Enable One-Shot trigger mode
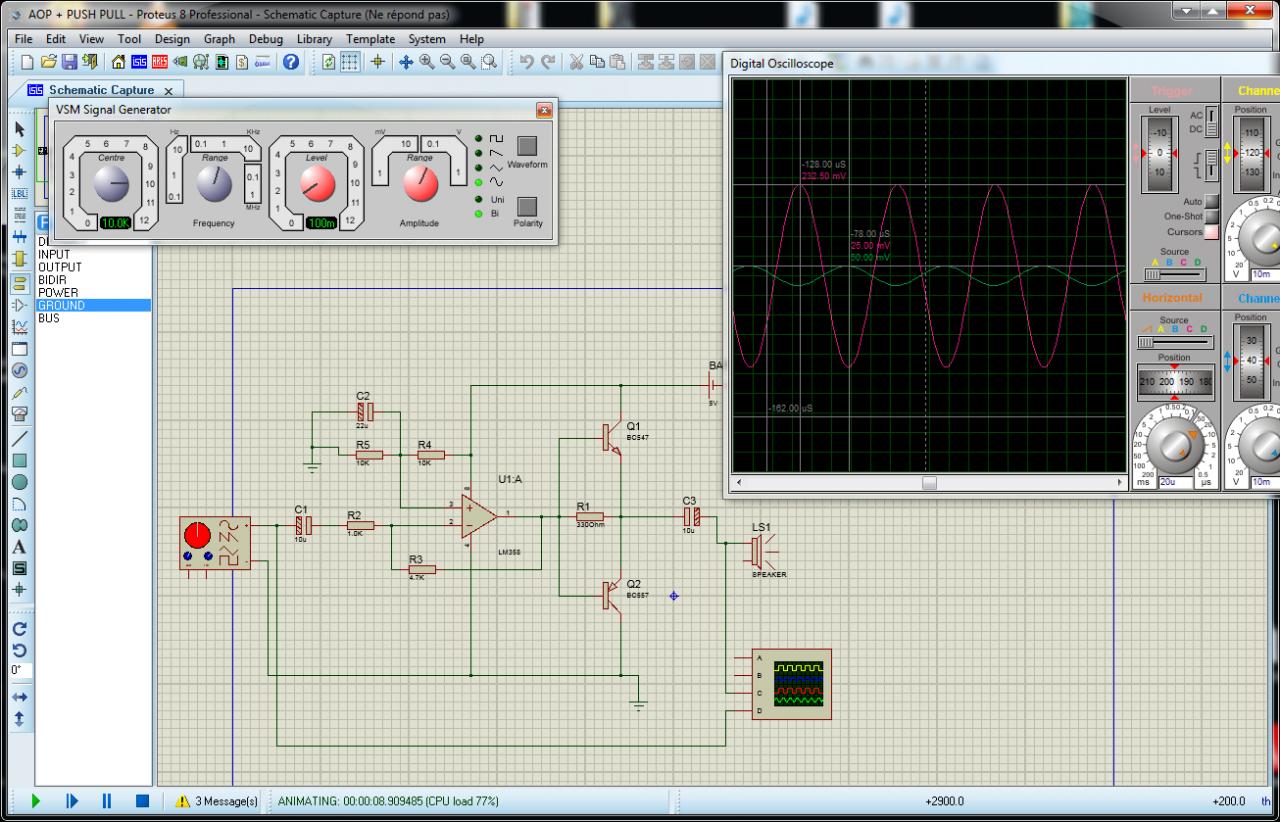 tap(1212, 217)
